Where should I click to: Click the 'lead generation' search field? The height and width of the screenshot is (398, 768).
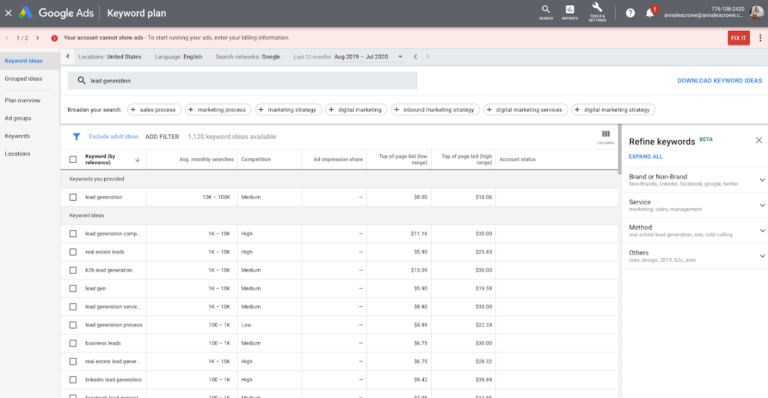pos(242,81)
